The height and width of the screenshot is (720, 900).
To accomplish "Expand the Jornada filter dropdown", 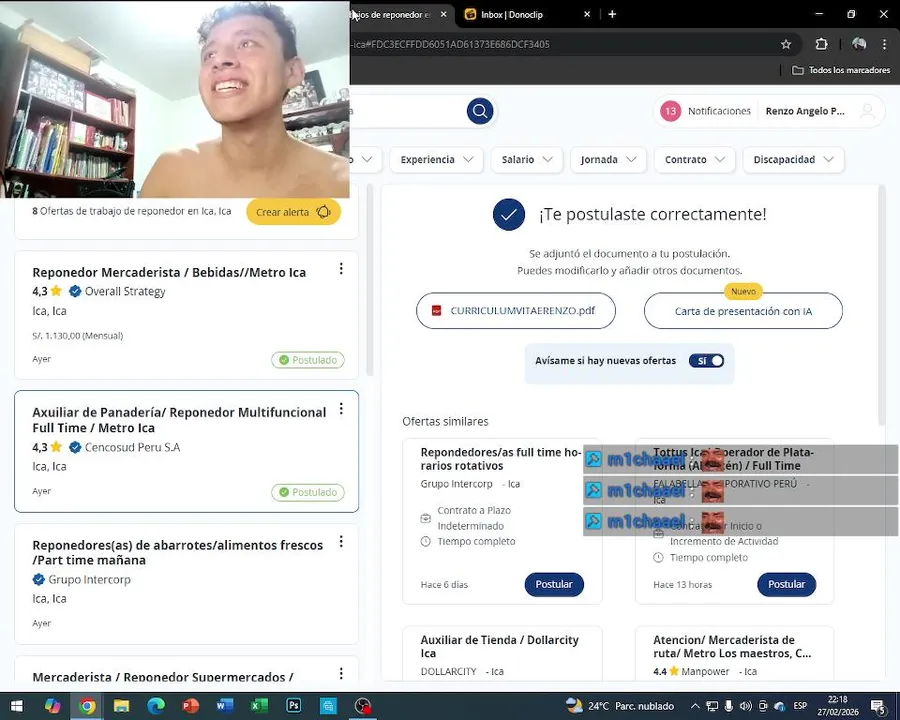I will click(608, 160).
